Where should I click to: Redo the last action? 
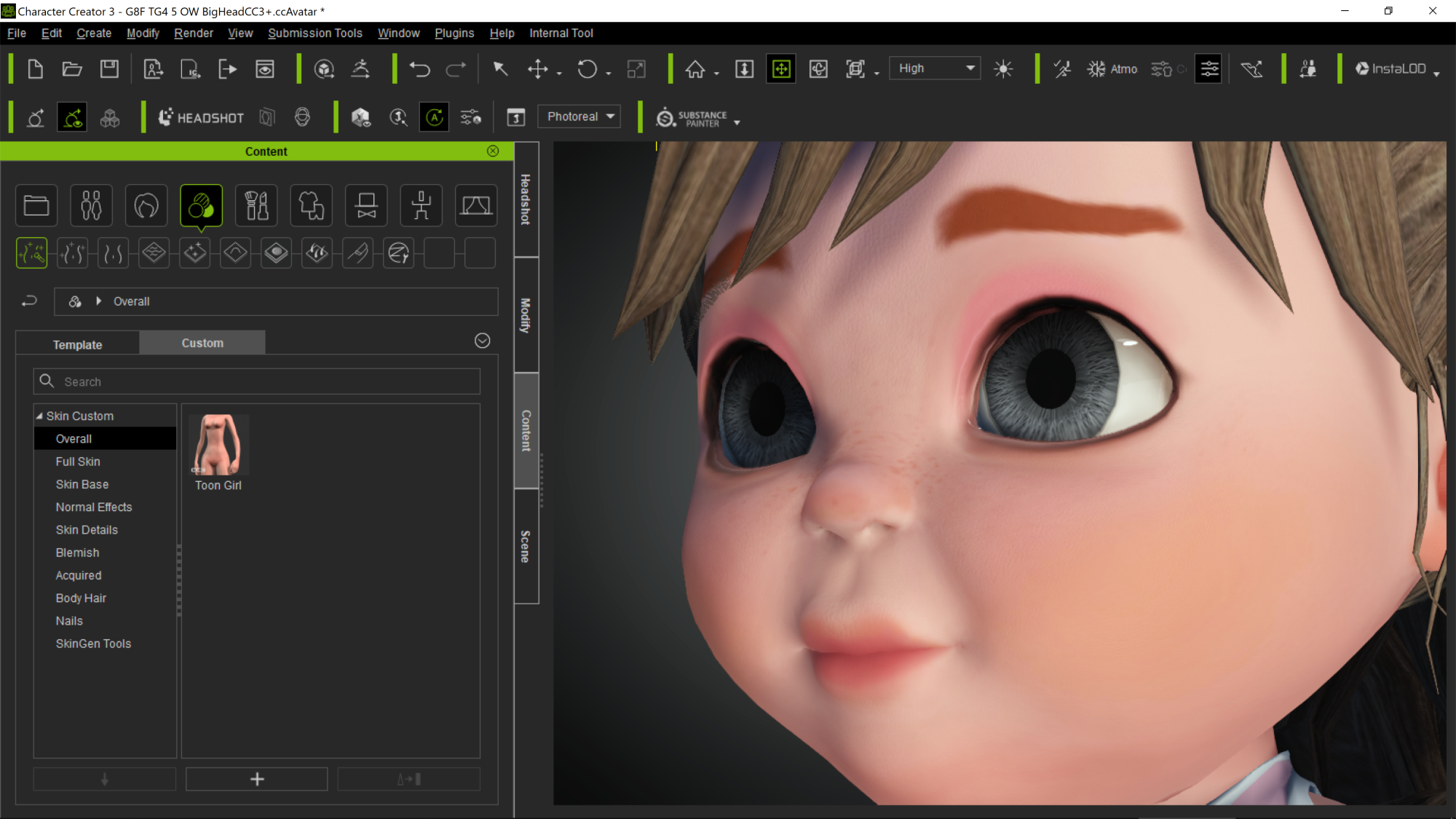pos(456,69)
